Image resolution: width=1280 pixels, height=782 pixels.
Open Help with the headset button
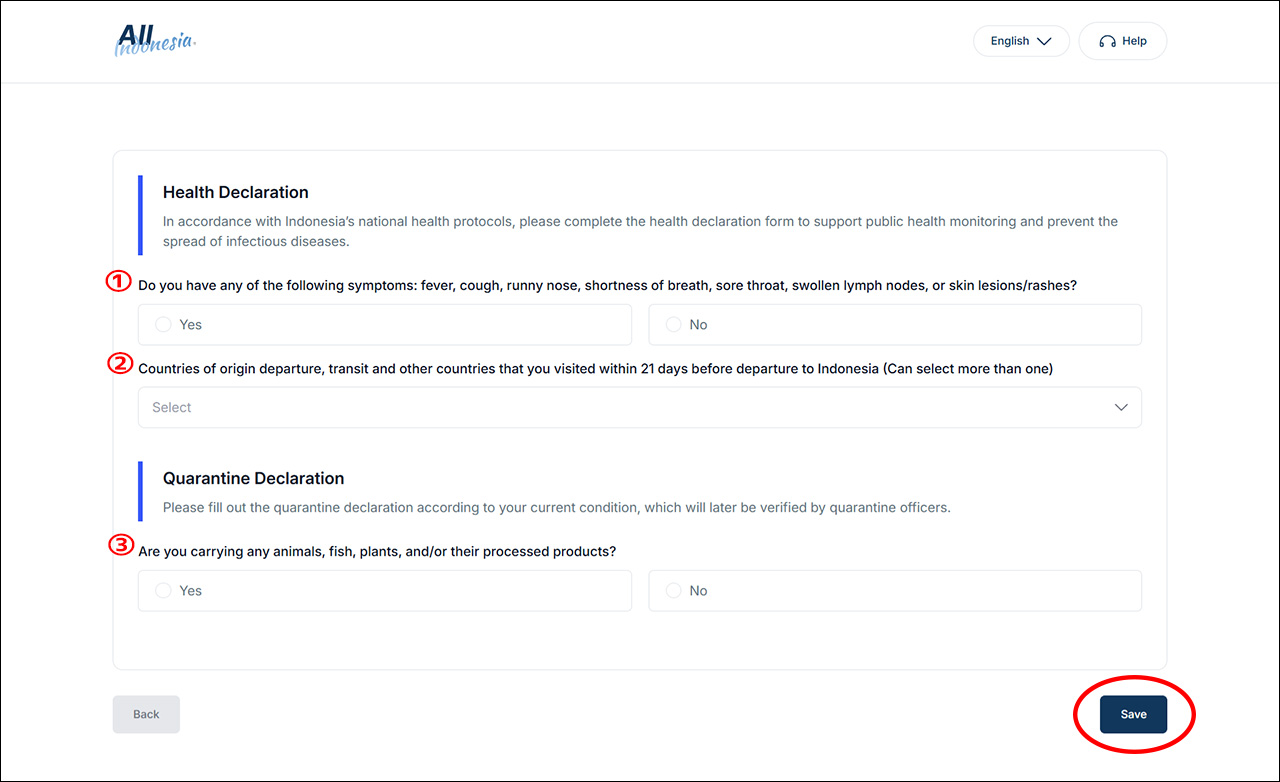(x=1122, y=41)
